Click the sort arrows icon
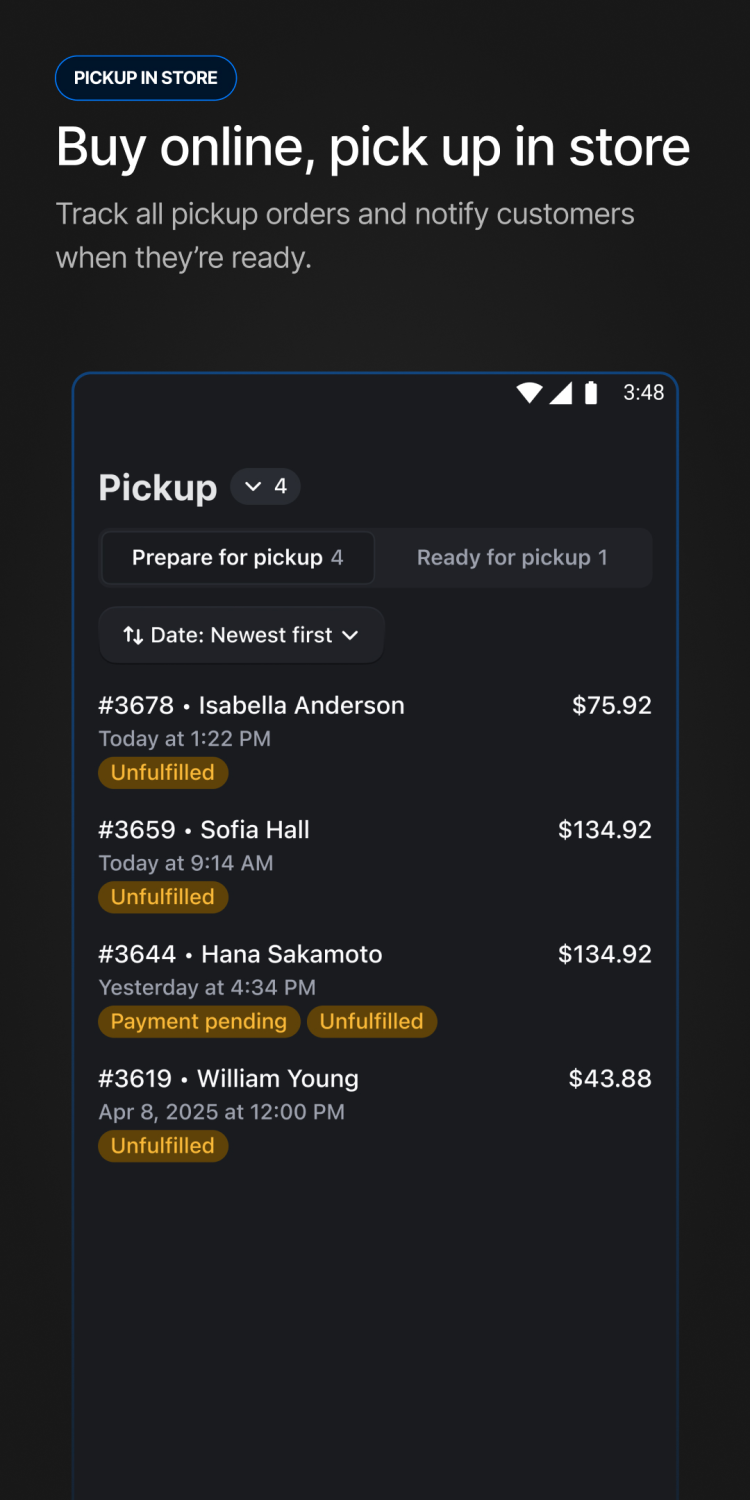The height and width of the screenshot is (1500, 750). [133, 635]
